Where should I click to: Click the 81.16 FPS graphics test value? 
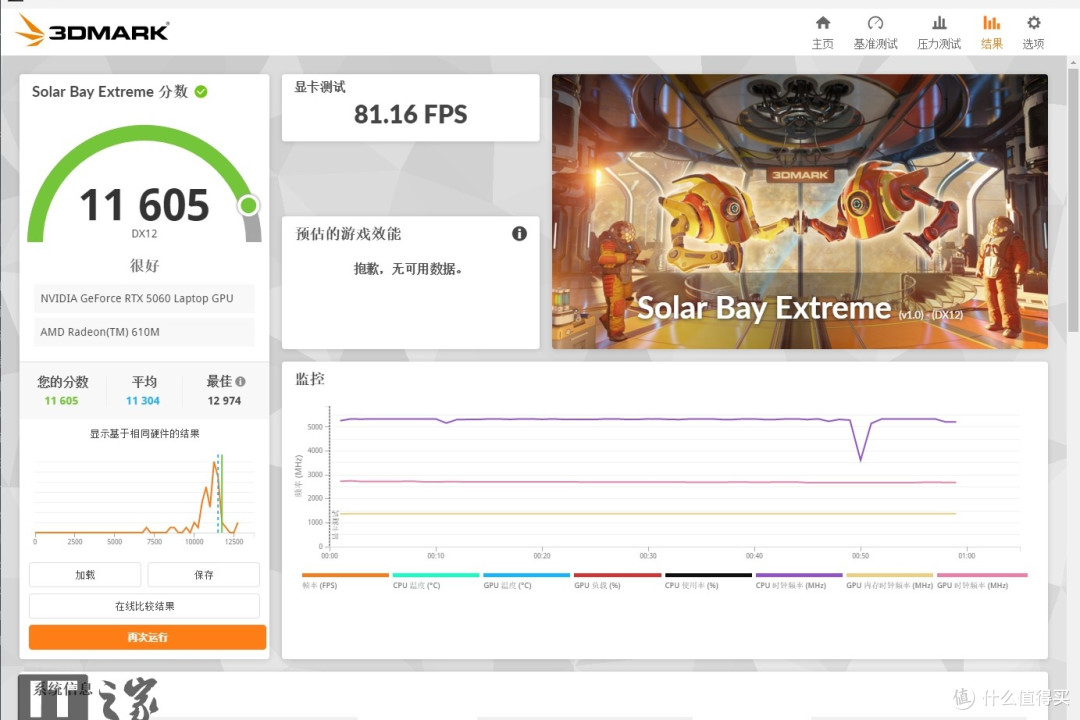pyautogui.click(x=411, y=114)
